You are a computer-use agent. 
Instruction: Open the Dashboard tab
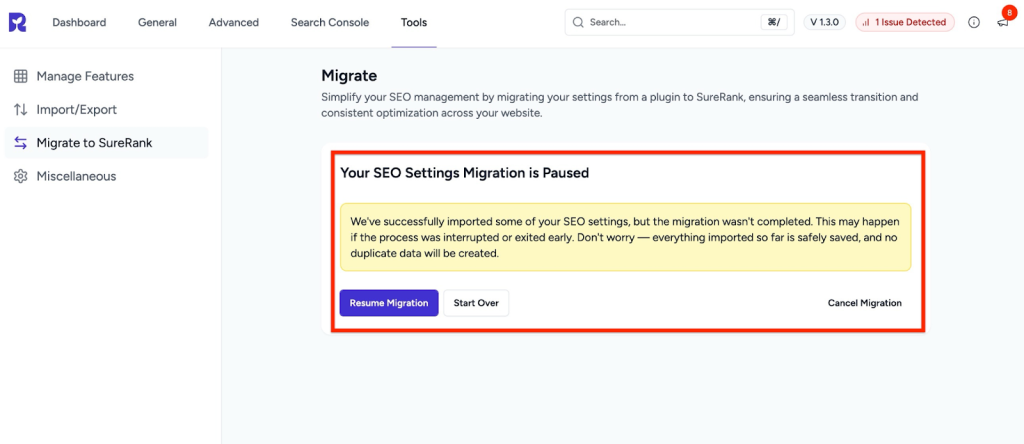[x=79, y=22]
